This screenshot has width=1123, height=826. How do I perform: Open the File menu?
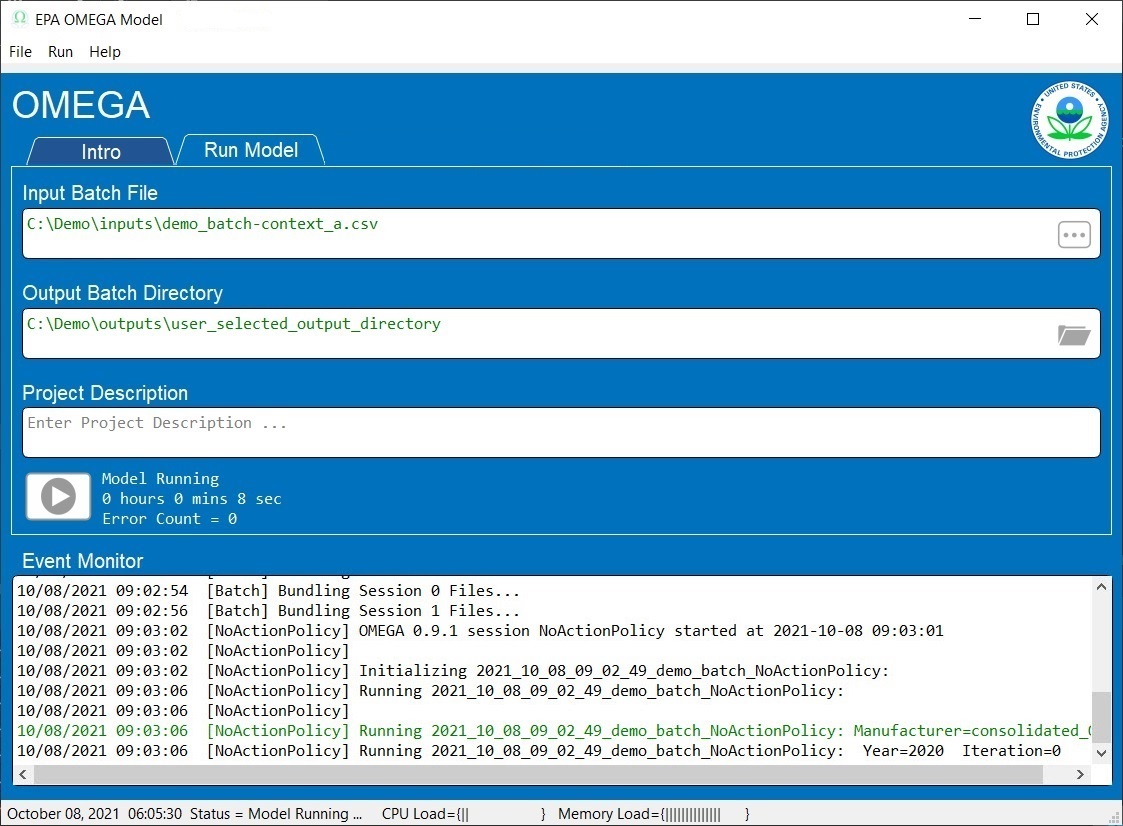click(20, 52)
